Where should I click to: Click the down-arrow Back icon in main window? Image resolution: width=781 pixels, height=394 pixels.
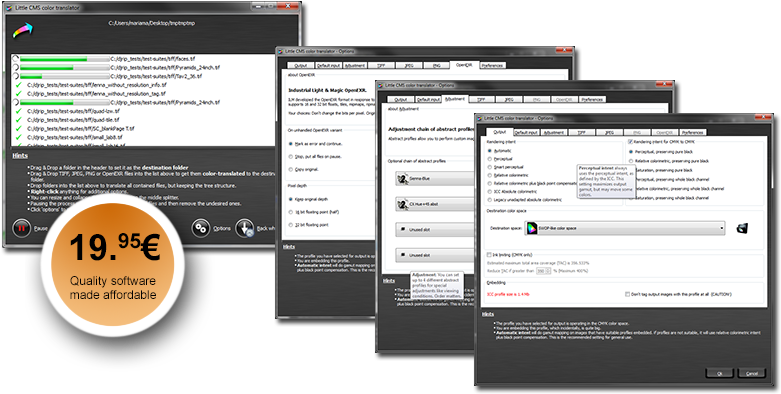[245, 228]
